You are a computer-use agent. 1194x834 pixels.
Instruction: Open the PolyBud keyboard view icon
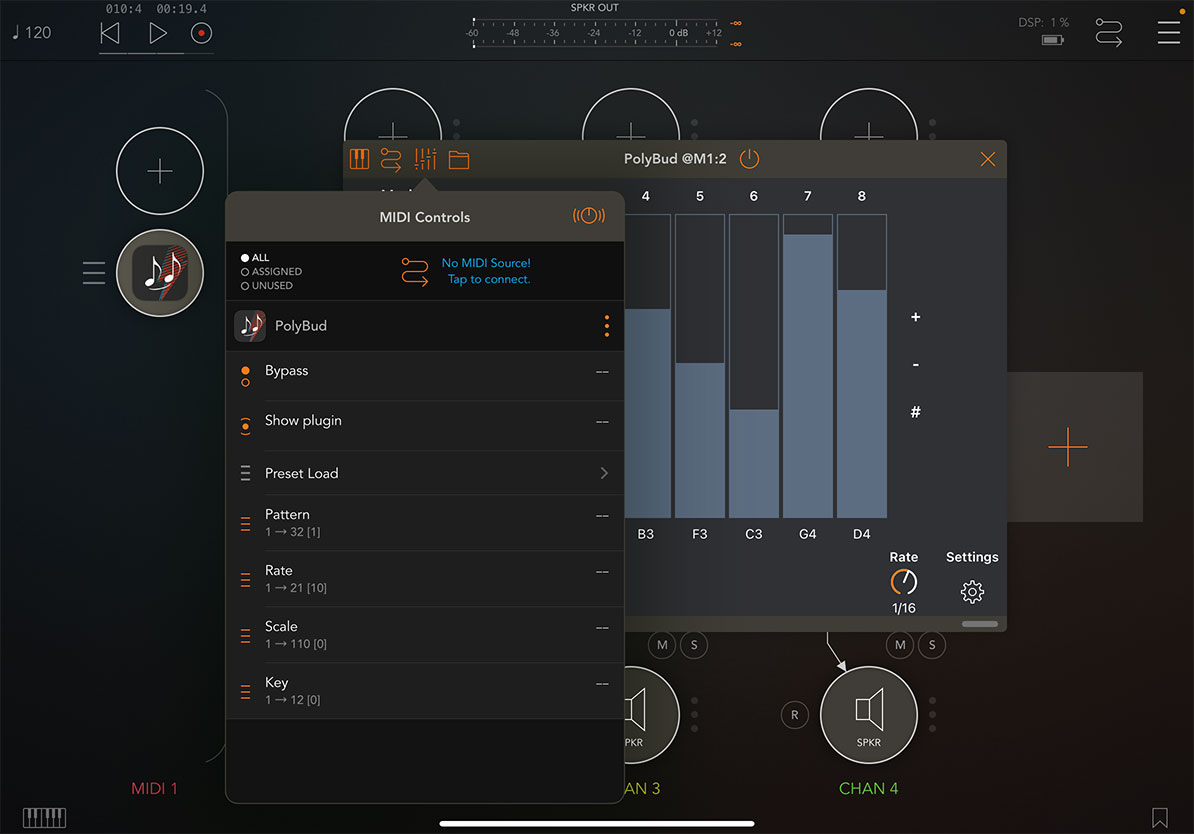[359, 159]
